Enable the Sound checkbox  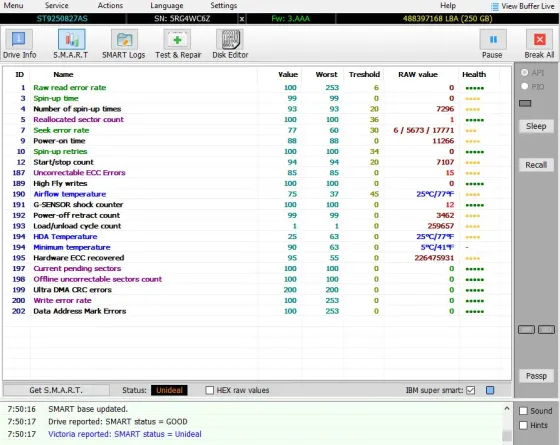[x=523, y=411]
